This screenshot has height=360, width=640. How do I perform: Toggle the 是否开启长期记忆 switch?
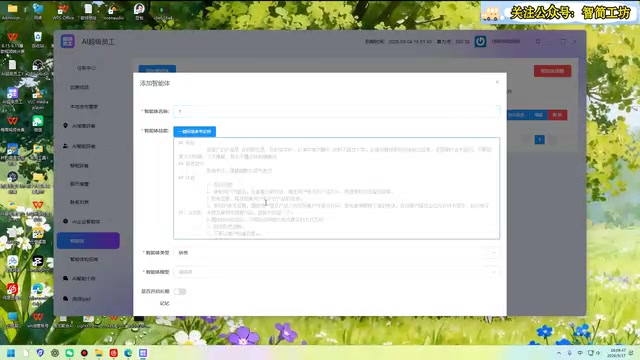[x=180, y=291]
